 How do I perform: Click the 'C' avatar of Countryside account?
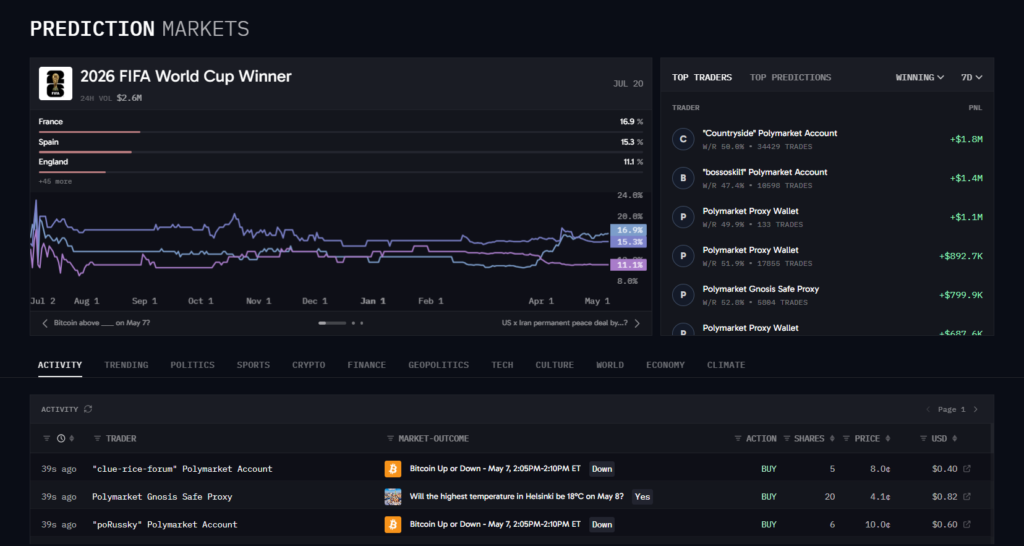click(683, 139)
